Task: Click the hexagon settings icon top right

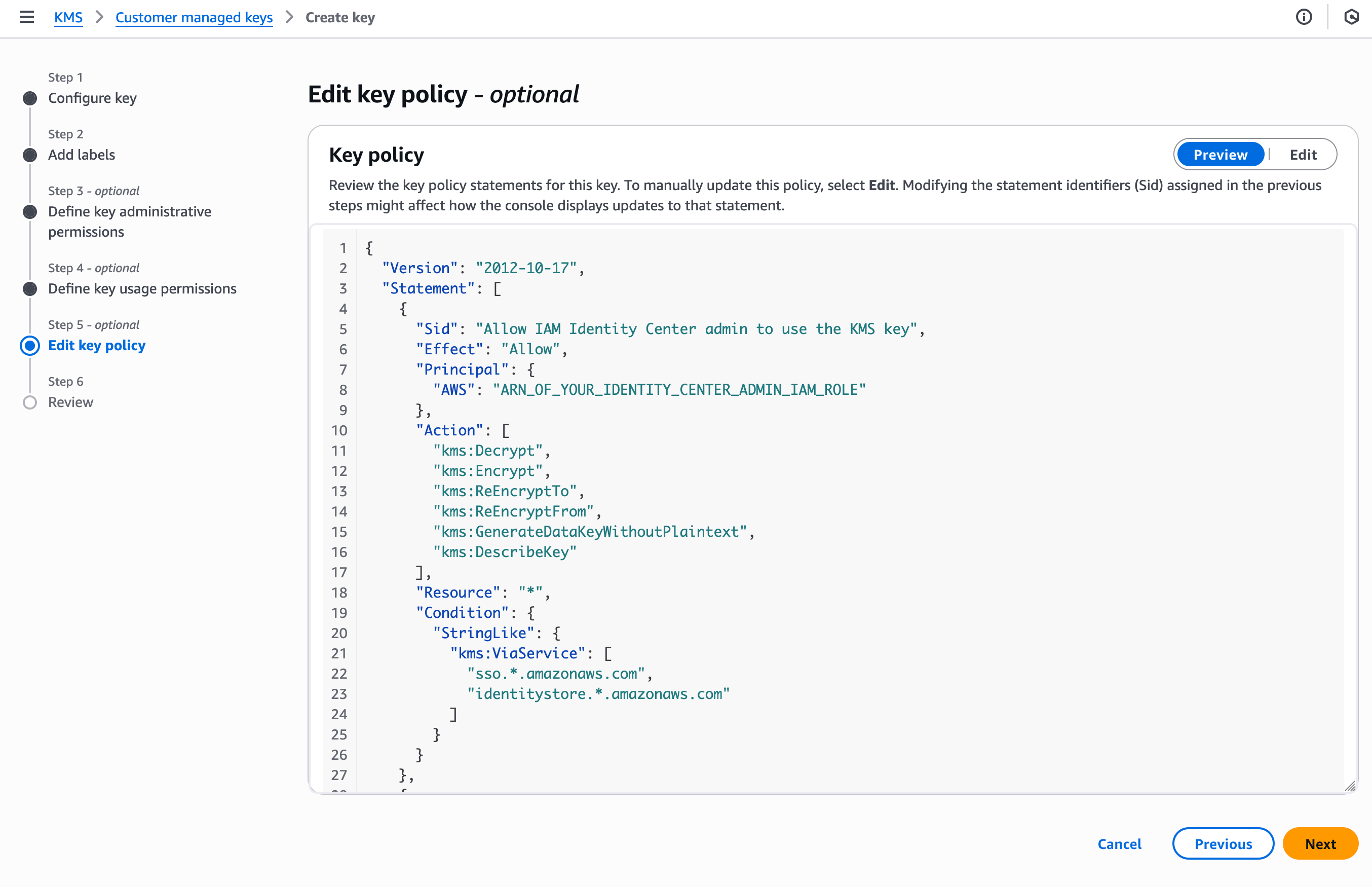Action: (1351, 17)
